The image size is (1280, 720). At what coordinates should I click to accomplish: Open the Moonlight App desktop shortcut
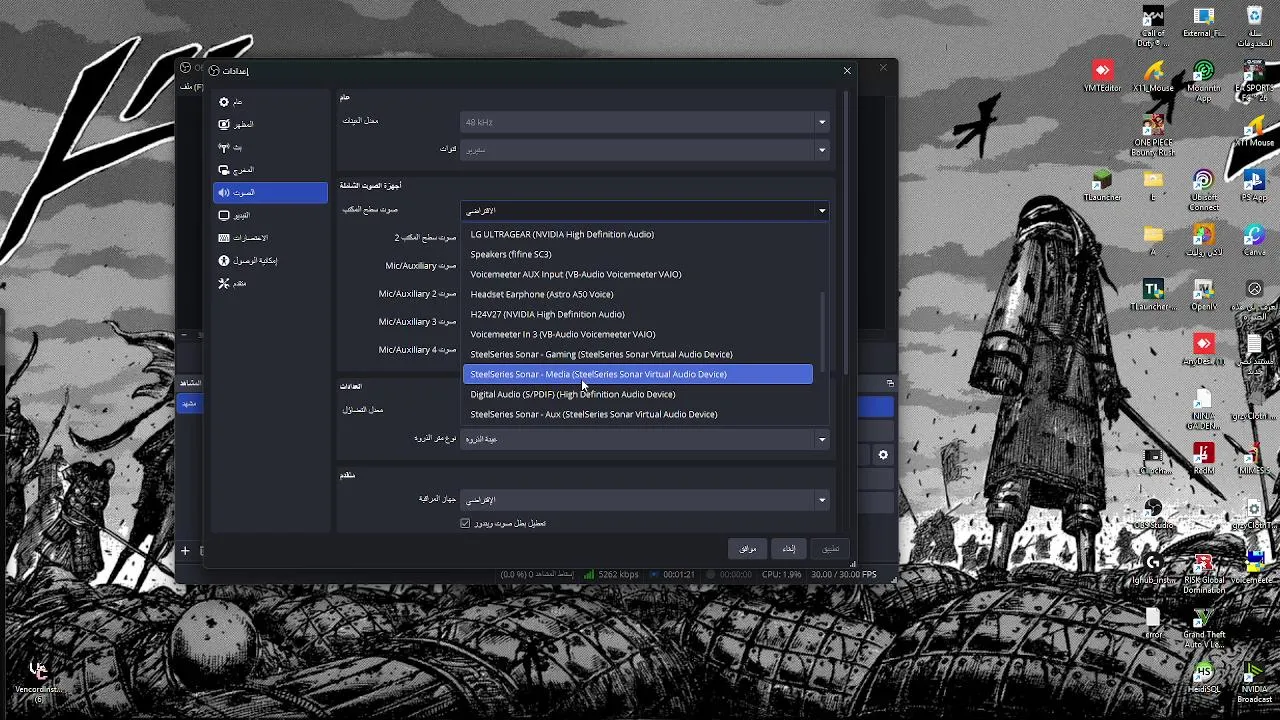pyautogui.click(x=1203, y=81)
